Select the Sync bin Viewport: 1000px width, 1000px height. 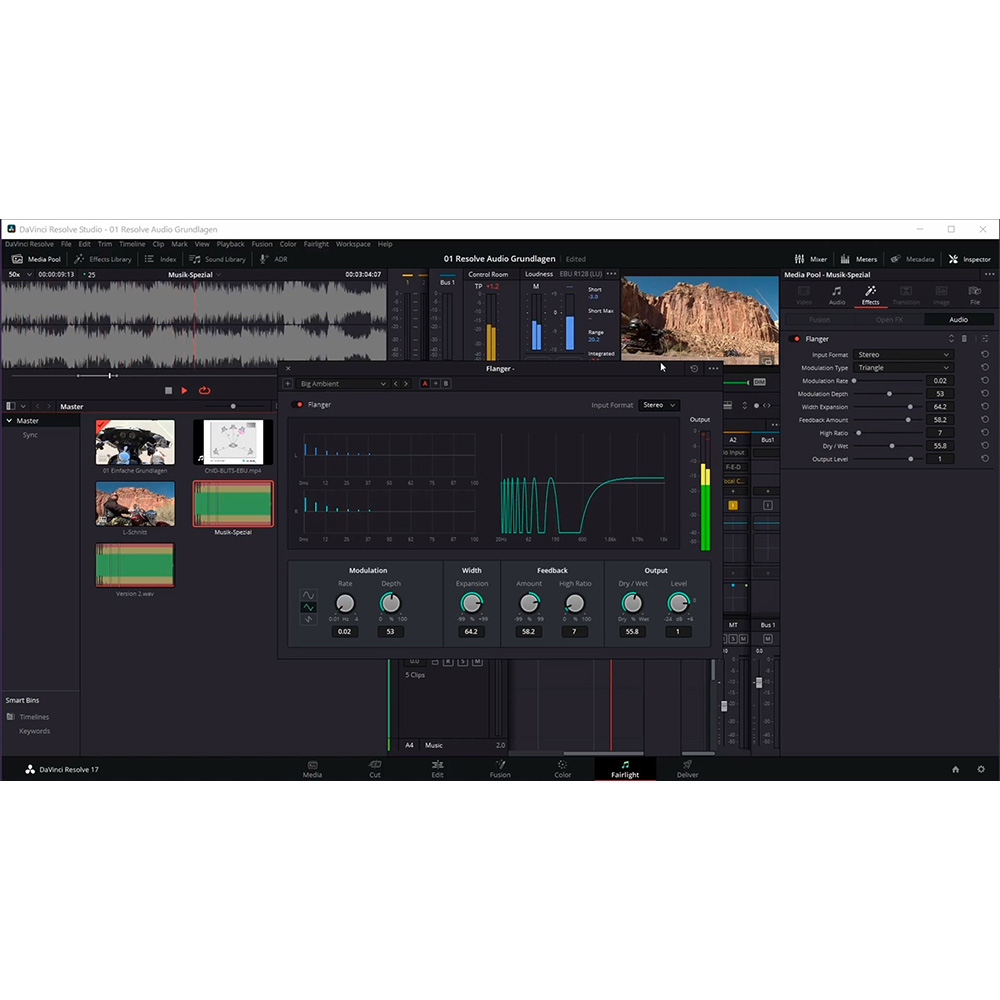(30, 435)
